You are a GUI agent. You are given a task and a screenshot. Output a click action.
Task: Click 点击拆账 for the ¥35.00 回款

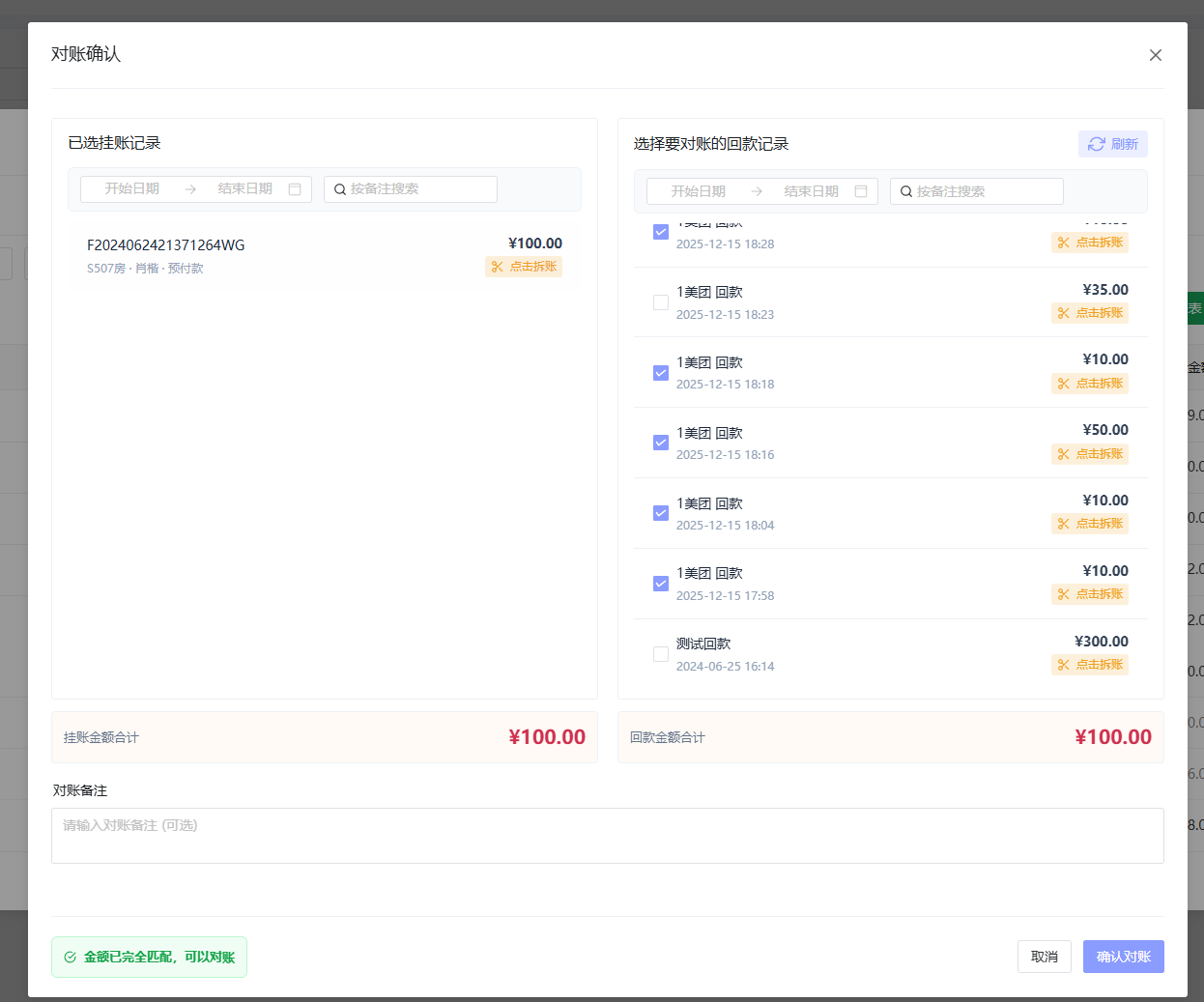[x=1090, y=313]
